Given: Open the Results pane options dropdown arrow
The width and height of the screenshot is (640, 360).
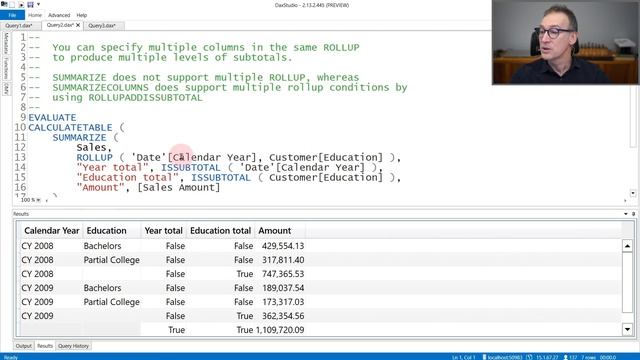Looking at the screenshot, I should [x=626, y=214].
